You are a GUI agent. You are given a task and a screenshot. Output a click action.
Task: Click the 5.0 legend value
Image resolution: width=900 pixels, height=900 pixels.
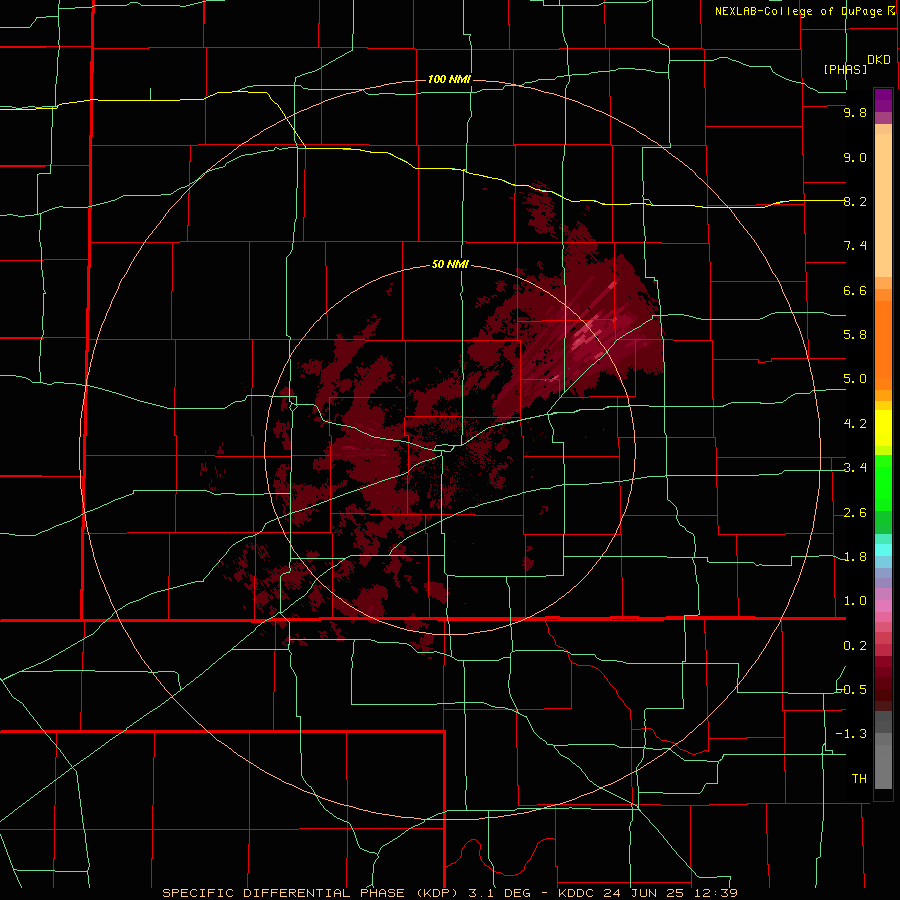tap(855, 379)
